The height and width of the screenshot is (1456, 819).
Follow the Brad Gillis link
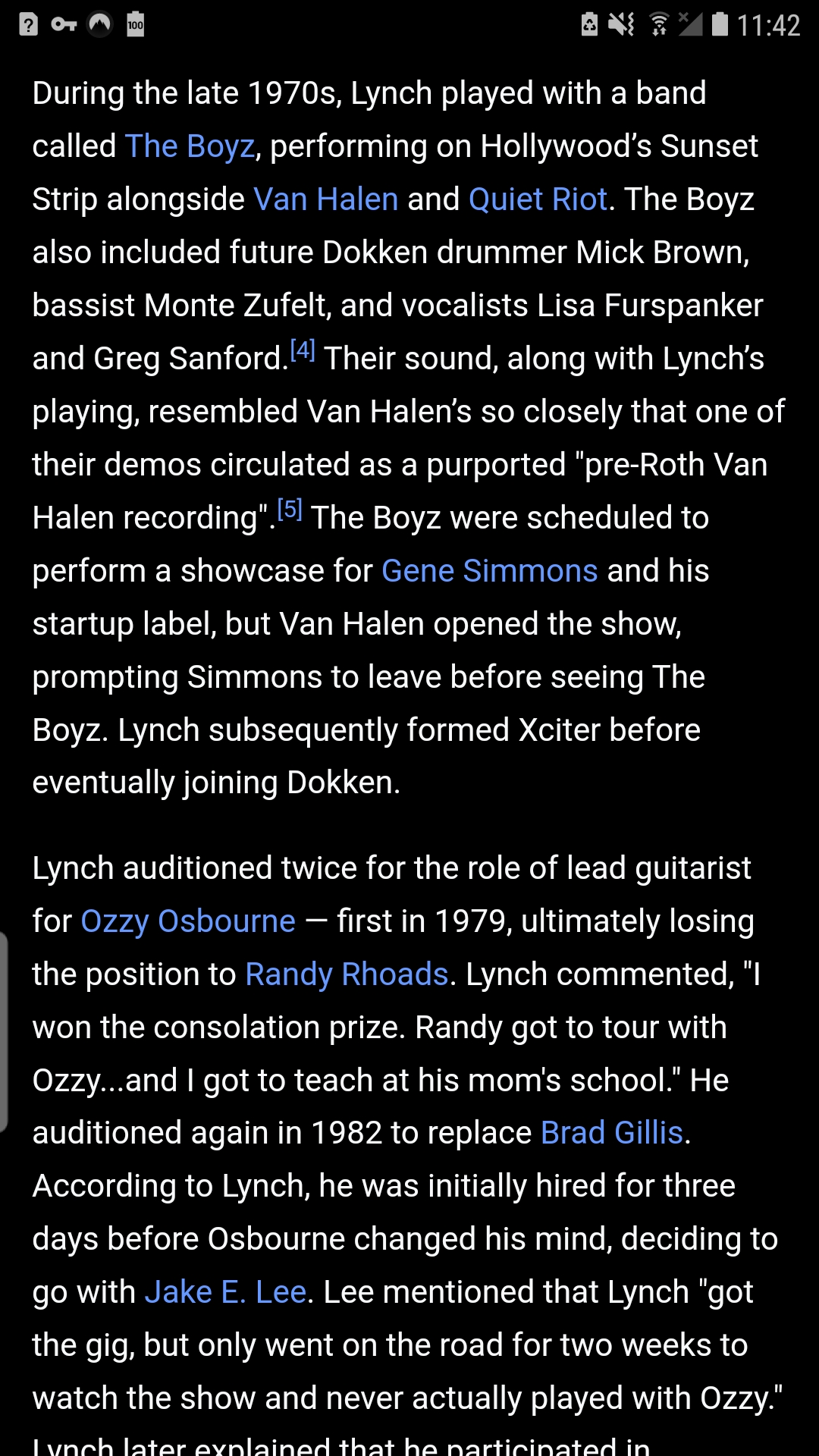612,1133
